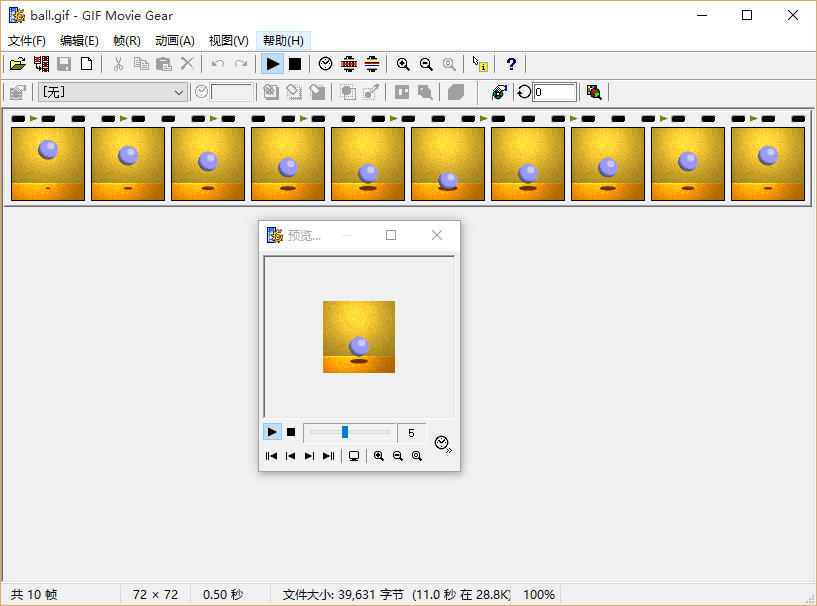Jump to first frame in preview
817x606 pixels.
tap(271, 456)
